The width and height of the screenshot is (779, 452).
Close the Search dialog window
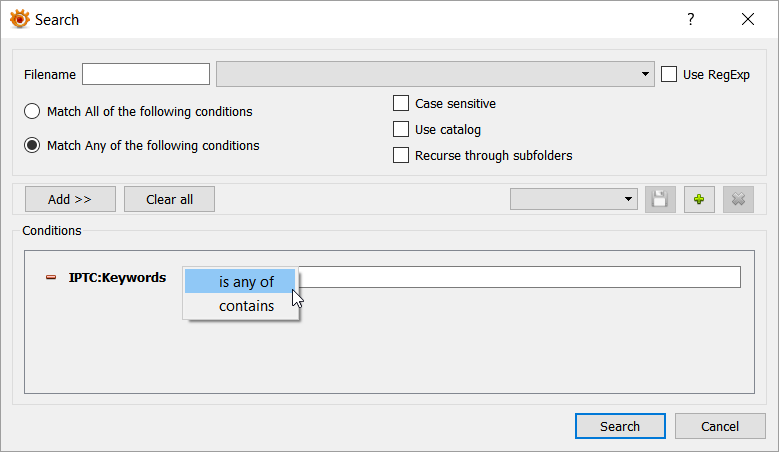[x=747, y=20]
